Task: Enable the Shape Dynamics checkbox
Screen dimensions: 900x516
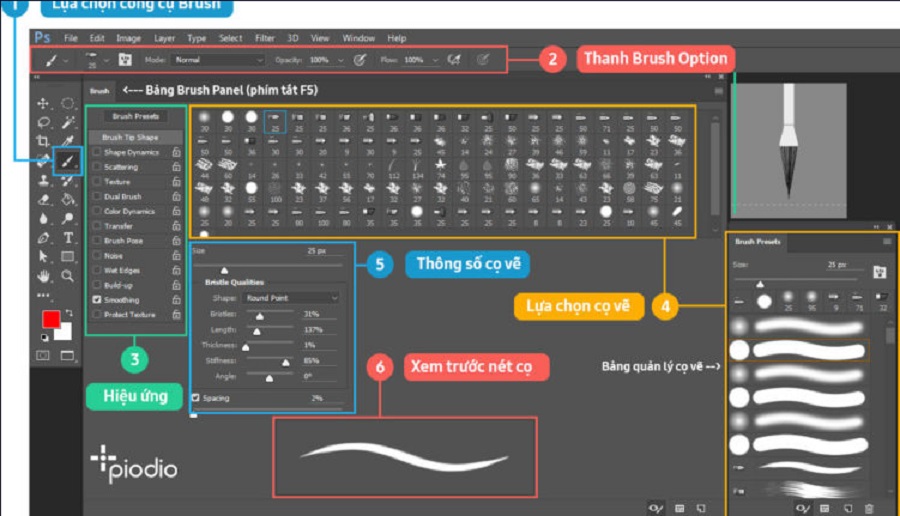Action: [97, 152]
